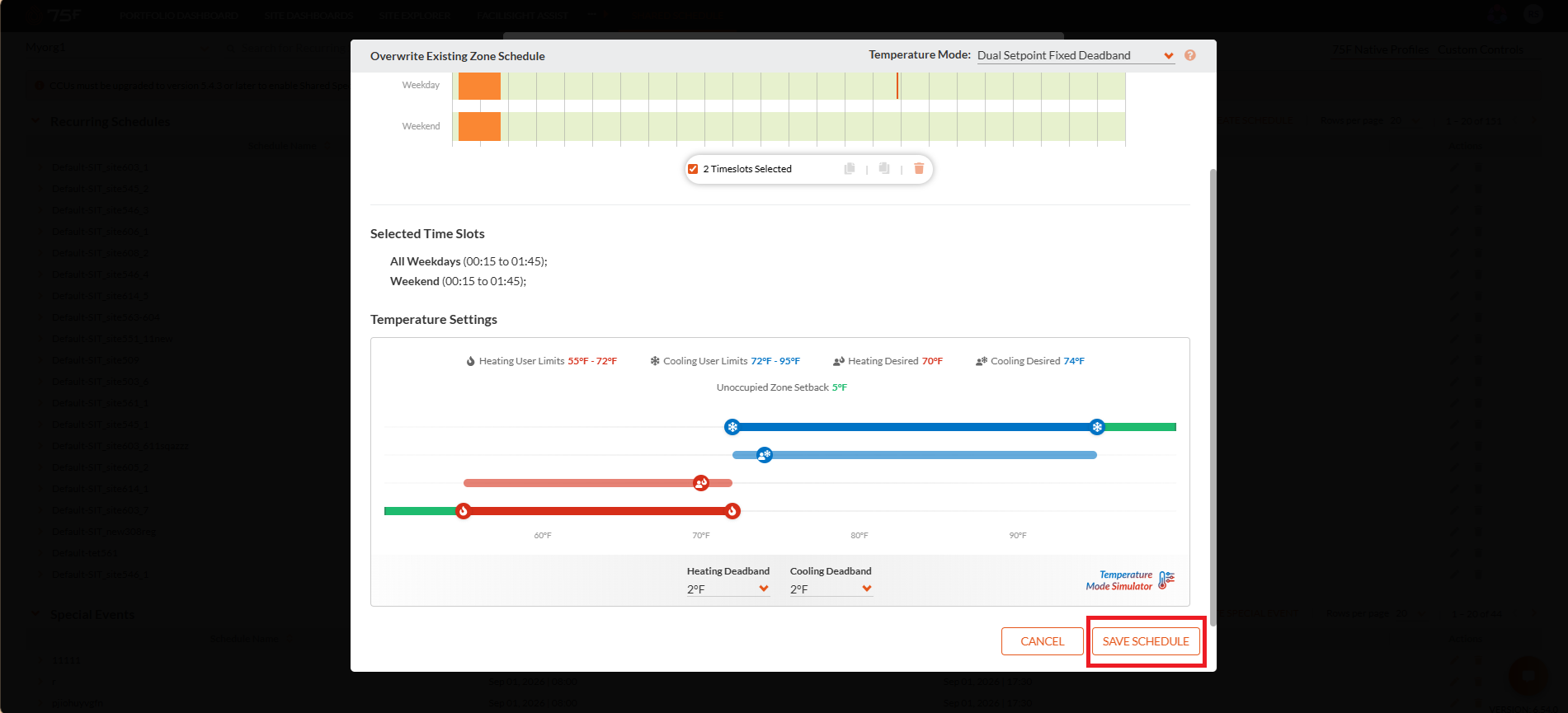Click the orange help question mark icon
Image resolution: width=1568 pixels, height=713 pixels.
point(1190,55)
